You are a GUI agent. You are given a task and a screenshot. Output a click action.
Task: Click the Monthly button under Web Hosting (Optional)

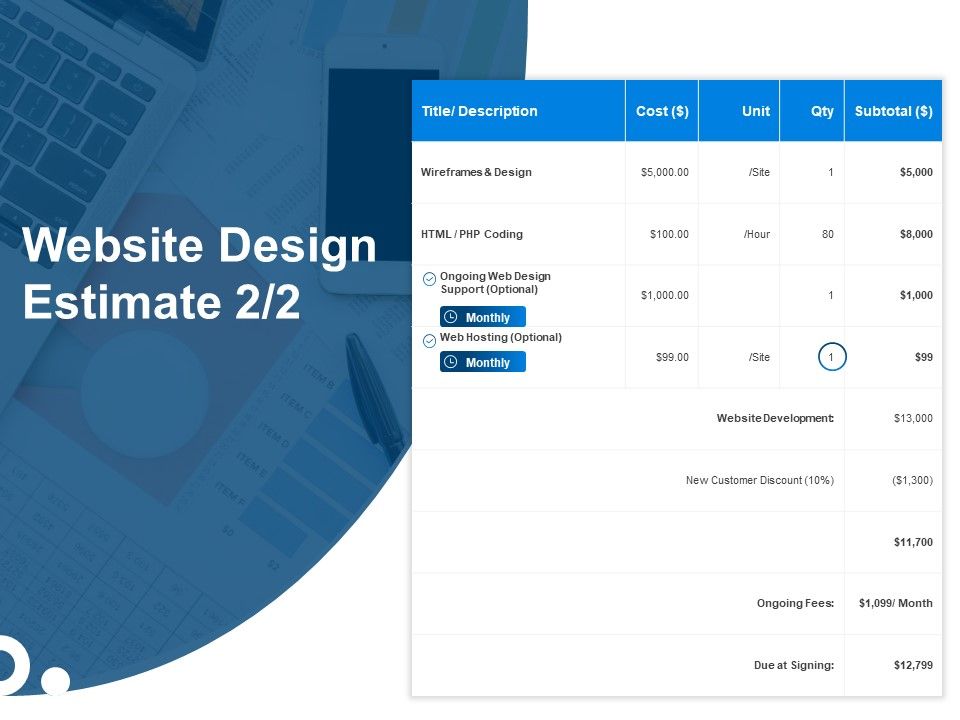(x=482, y=362)
